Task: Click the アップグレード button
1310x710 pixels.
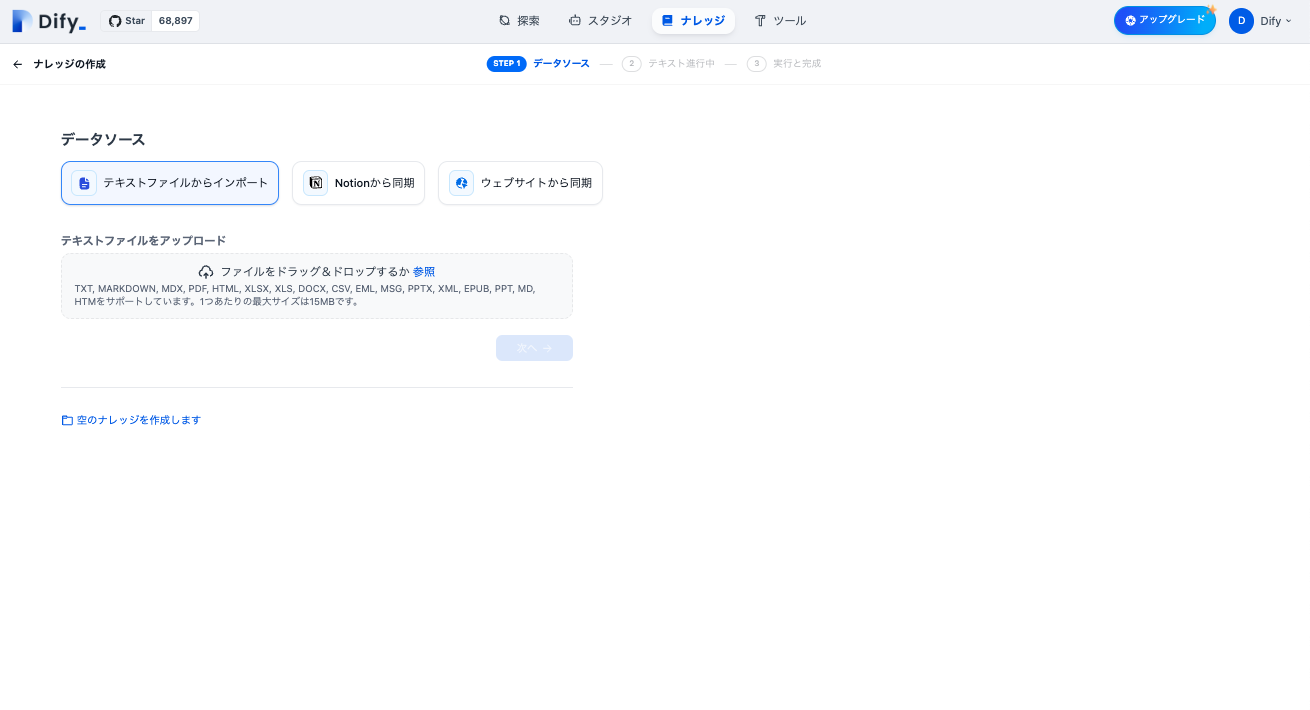Action: tap(1164, 21)
